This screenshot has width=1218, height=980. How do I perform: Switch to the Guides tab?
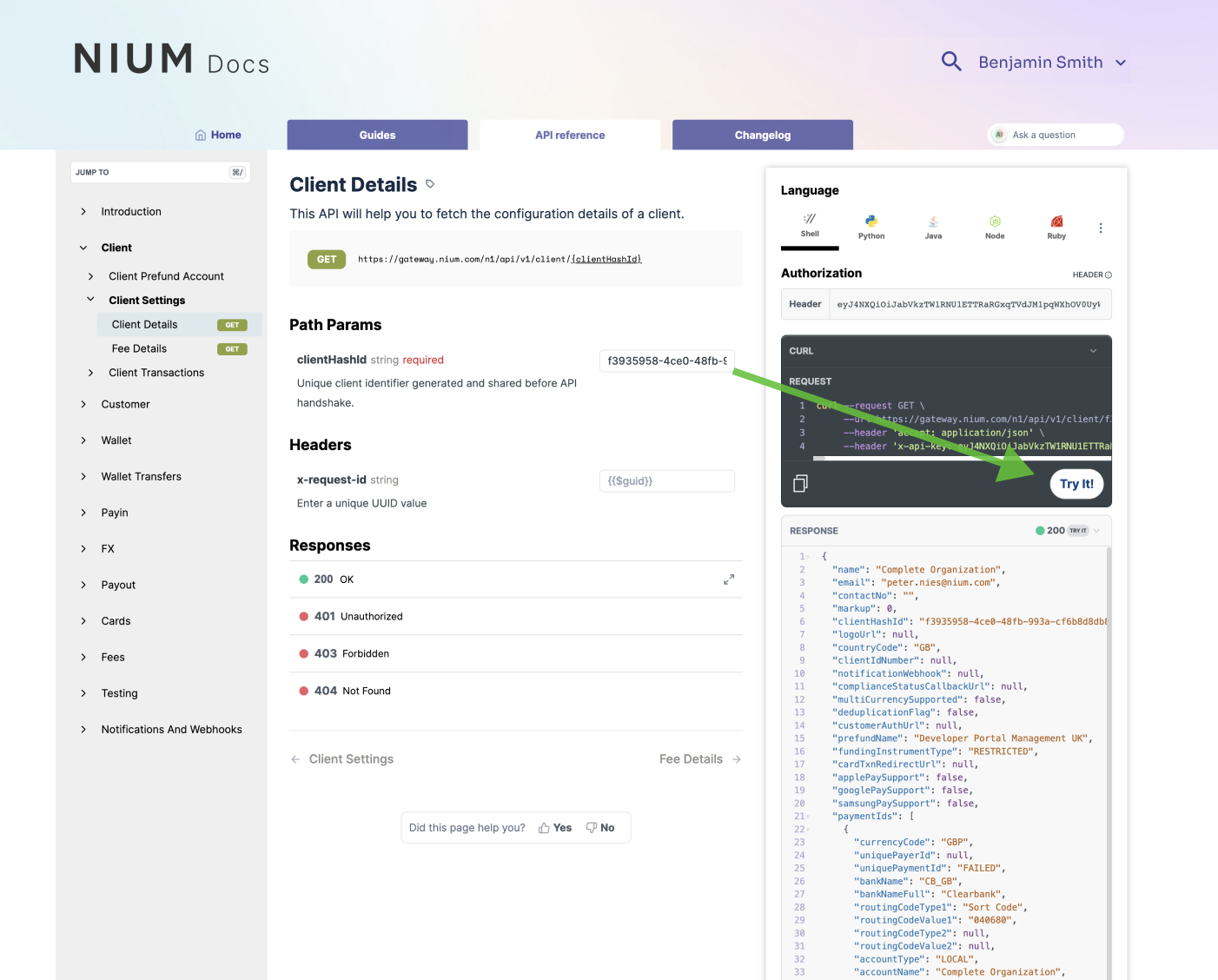click(377, 135)
